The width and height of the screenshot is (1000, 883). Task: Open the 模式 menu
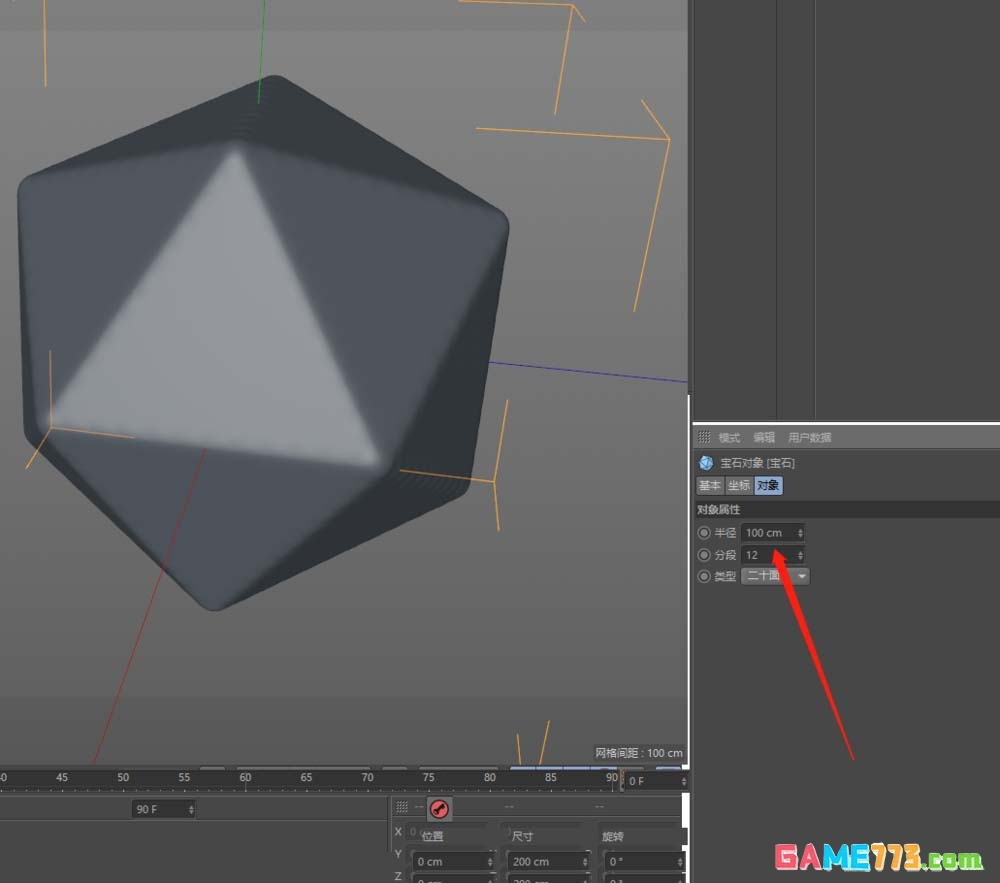(x=729, y=438)
